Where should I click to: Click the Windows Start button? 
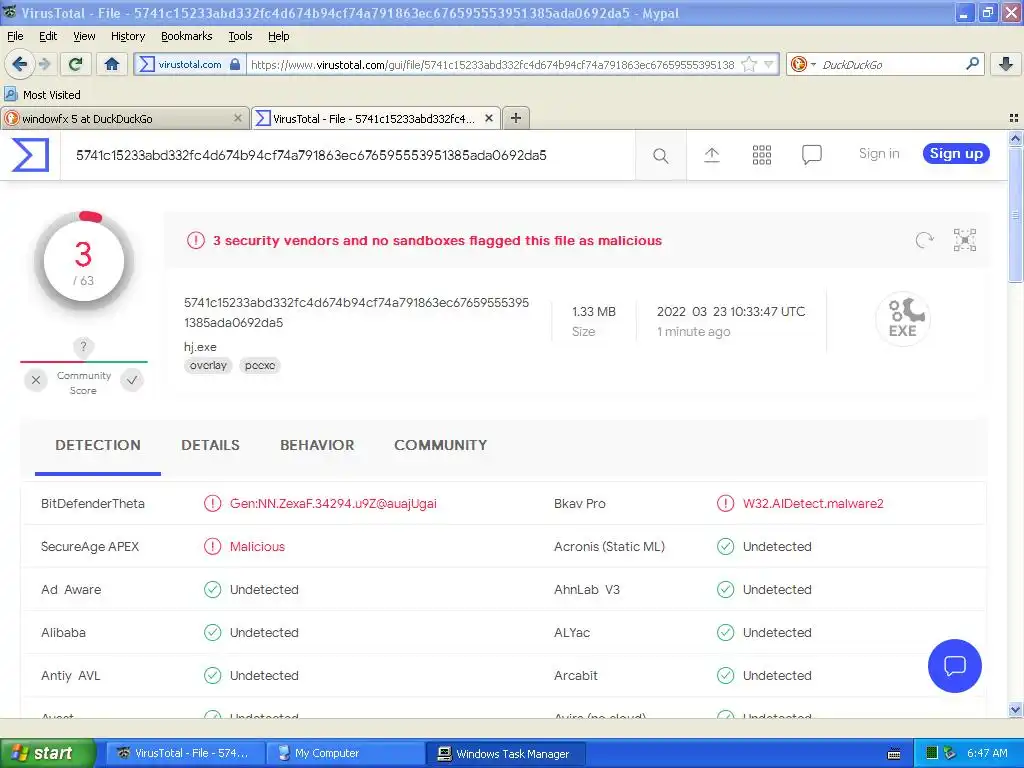point(48,753)
